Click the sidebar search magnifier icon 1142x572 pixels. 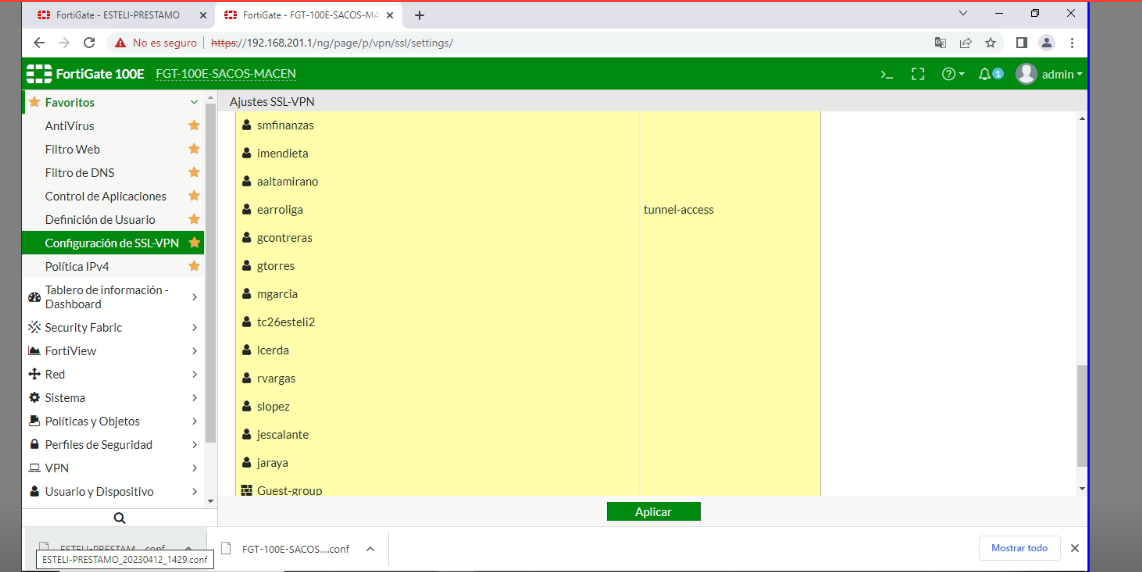119,518
